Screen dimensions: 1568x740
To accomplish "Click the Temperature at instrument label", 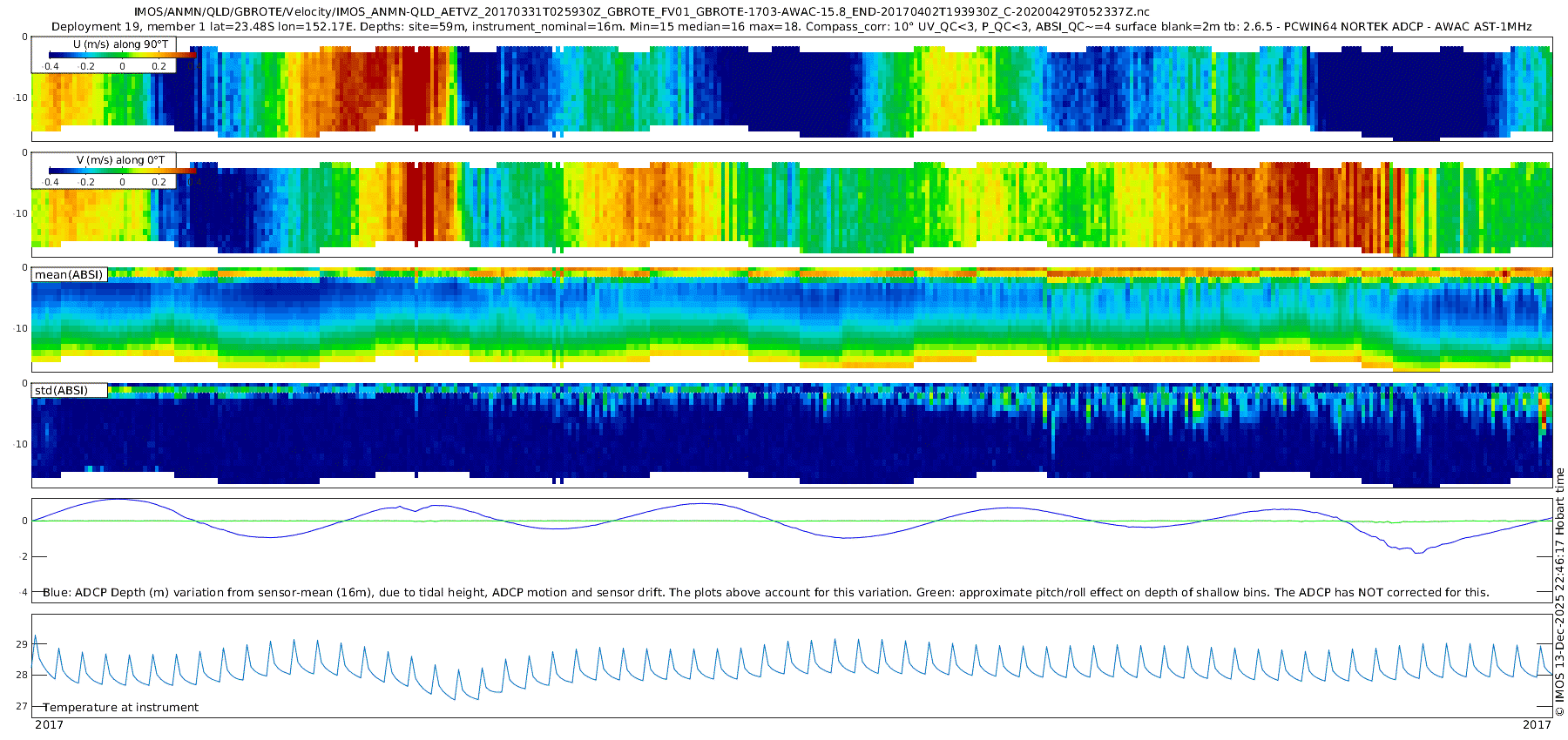I will pyautogui.click(x=120, y=708).
